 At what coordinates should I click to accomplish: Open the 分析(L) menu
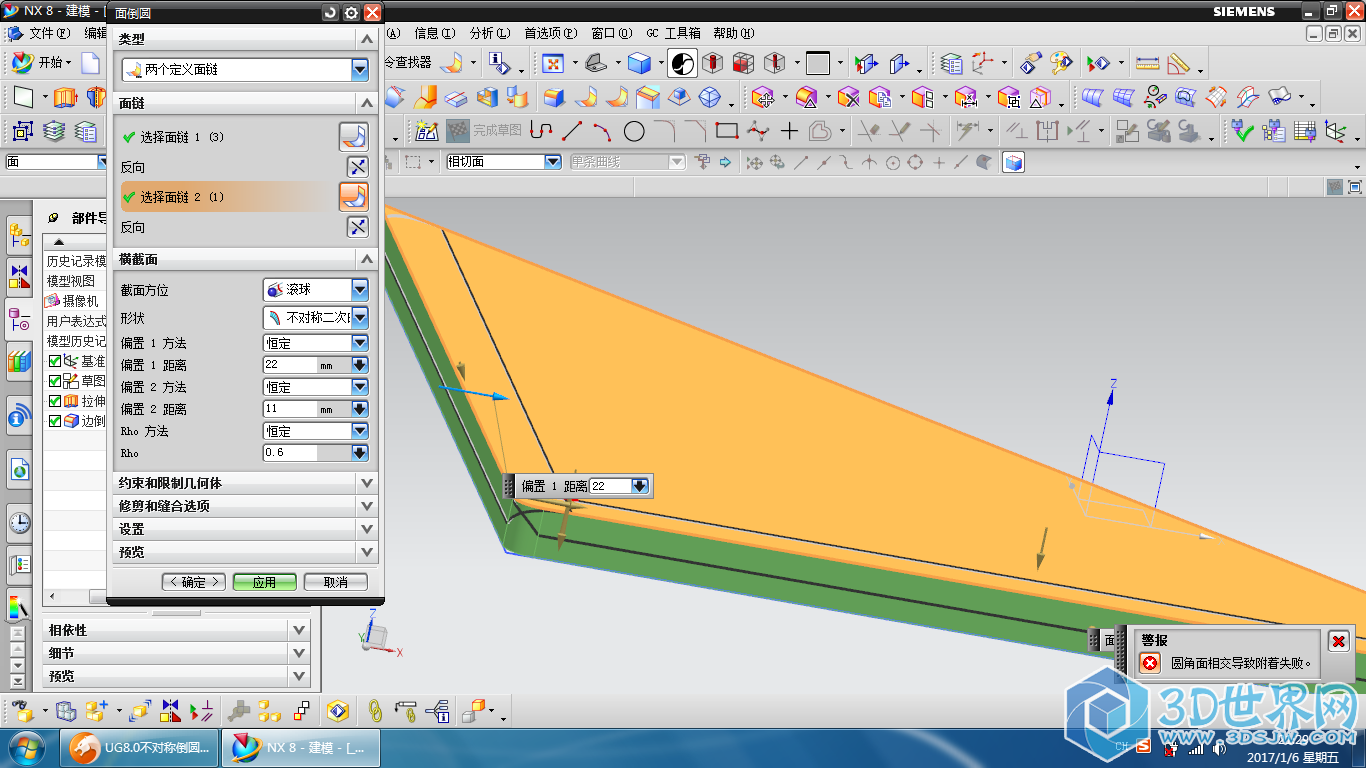coord(490,33)
